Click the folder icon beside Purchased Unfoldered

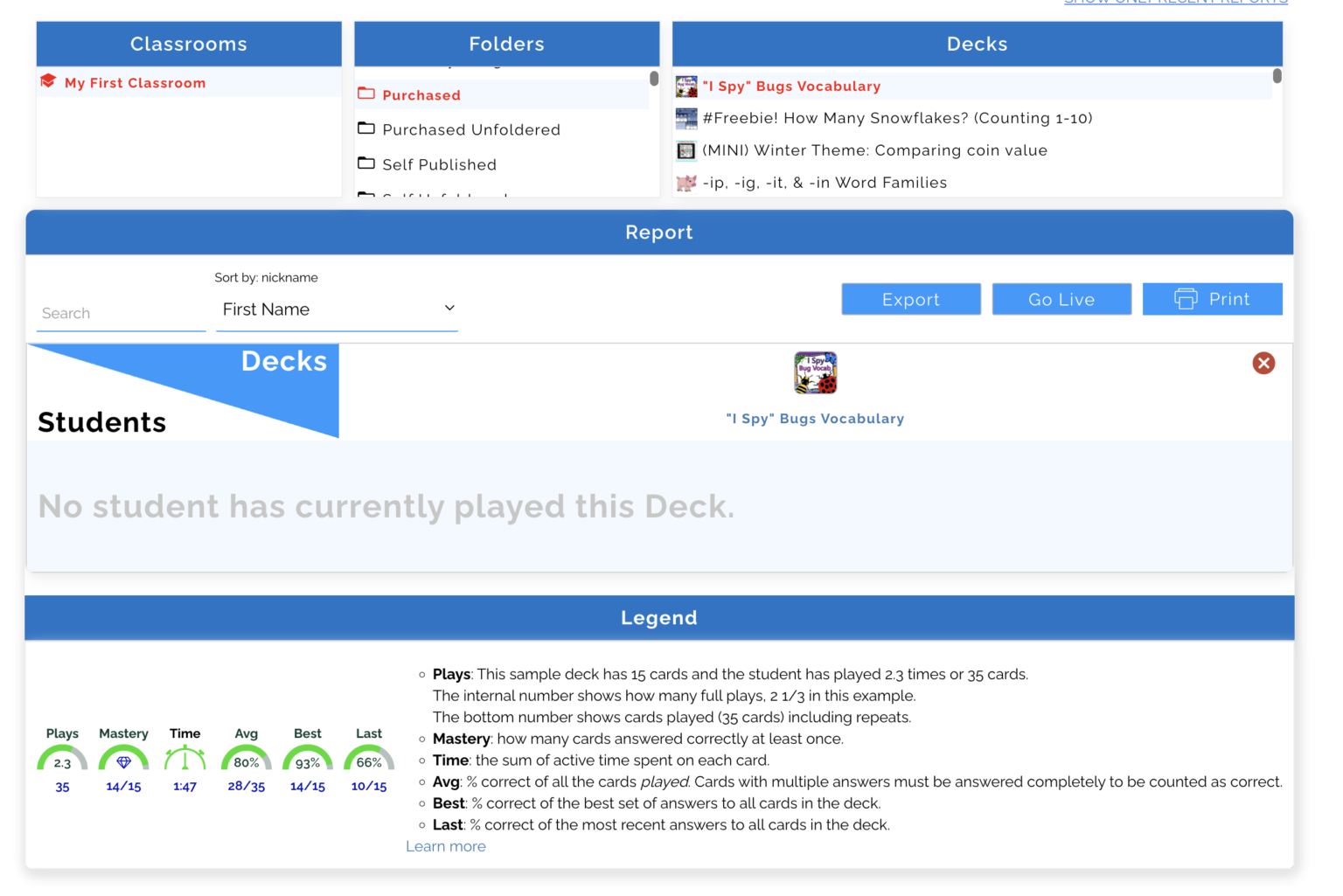click(366, 128)
